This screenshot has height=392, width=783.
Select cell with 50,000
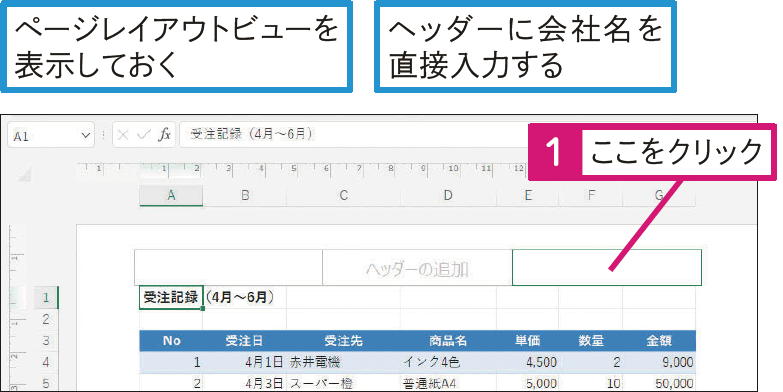[659, 383]
